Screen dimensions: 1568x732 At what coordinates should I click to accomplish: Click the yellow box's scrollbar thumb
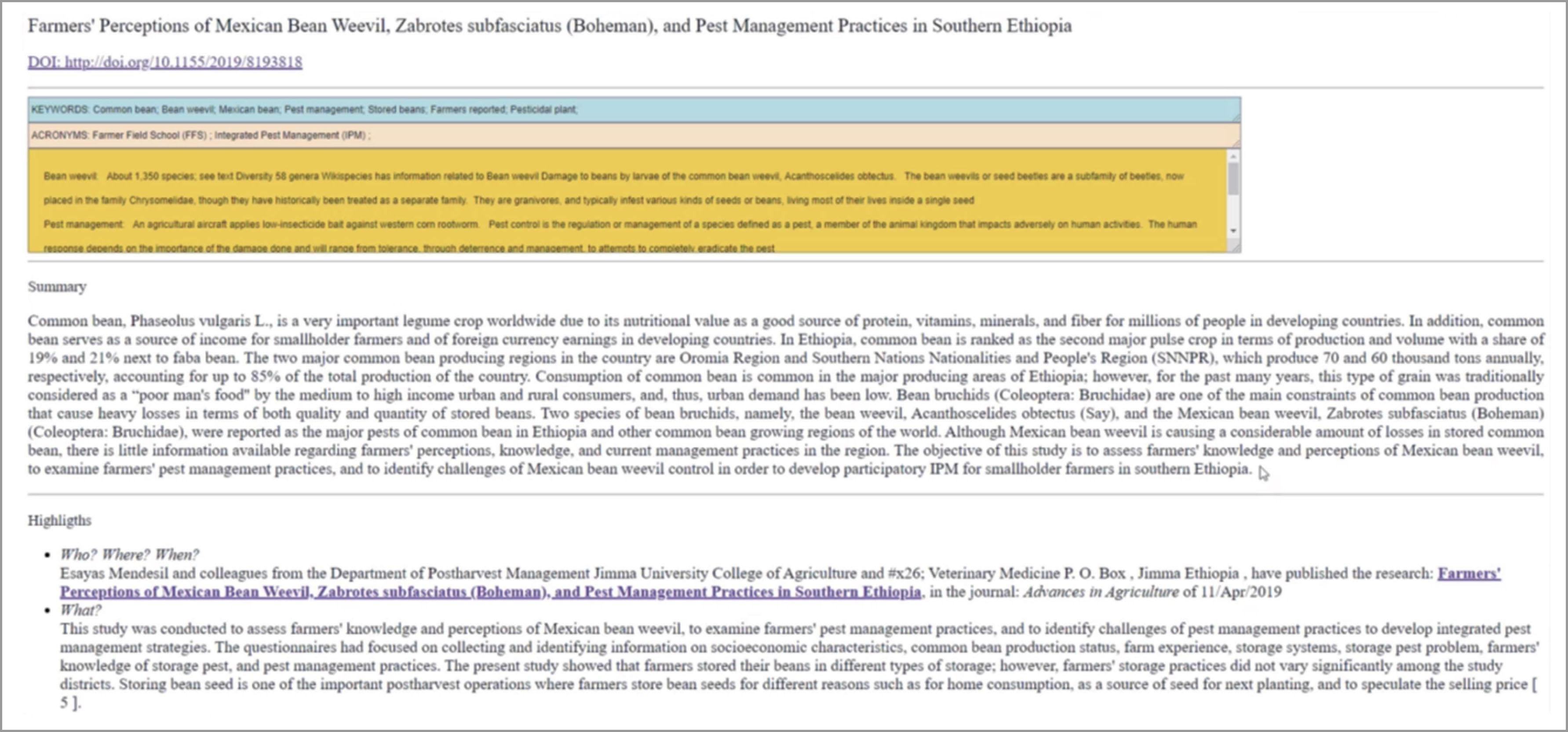tap(1233, 179)
